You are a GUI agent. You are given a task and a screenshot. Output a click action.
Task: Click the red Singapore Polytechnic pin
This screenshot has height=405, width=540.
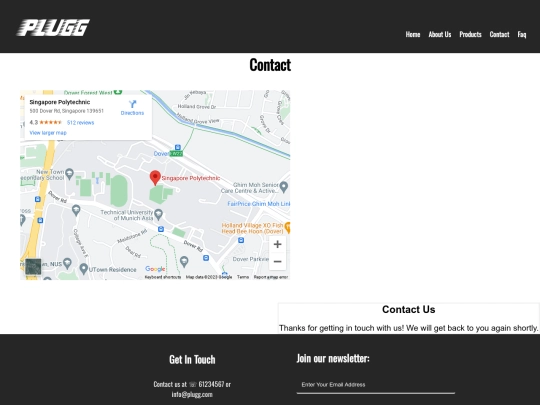155,177
